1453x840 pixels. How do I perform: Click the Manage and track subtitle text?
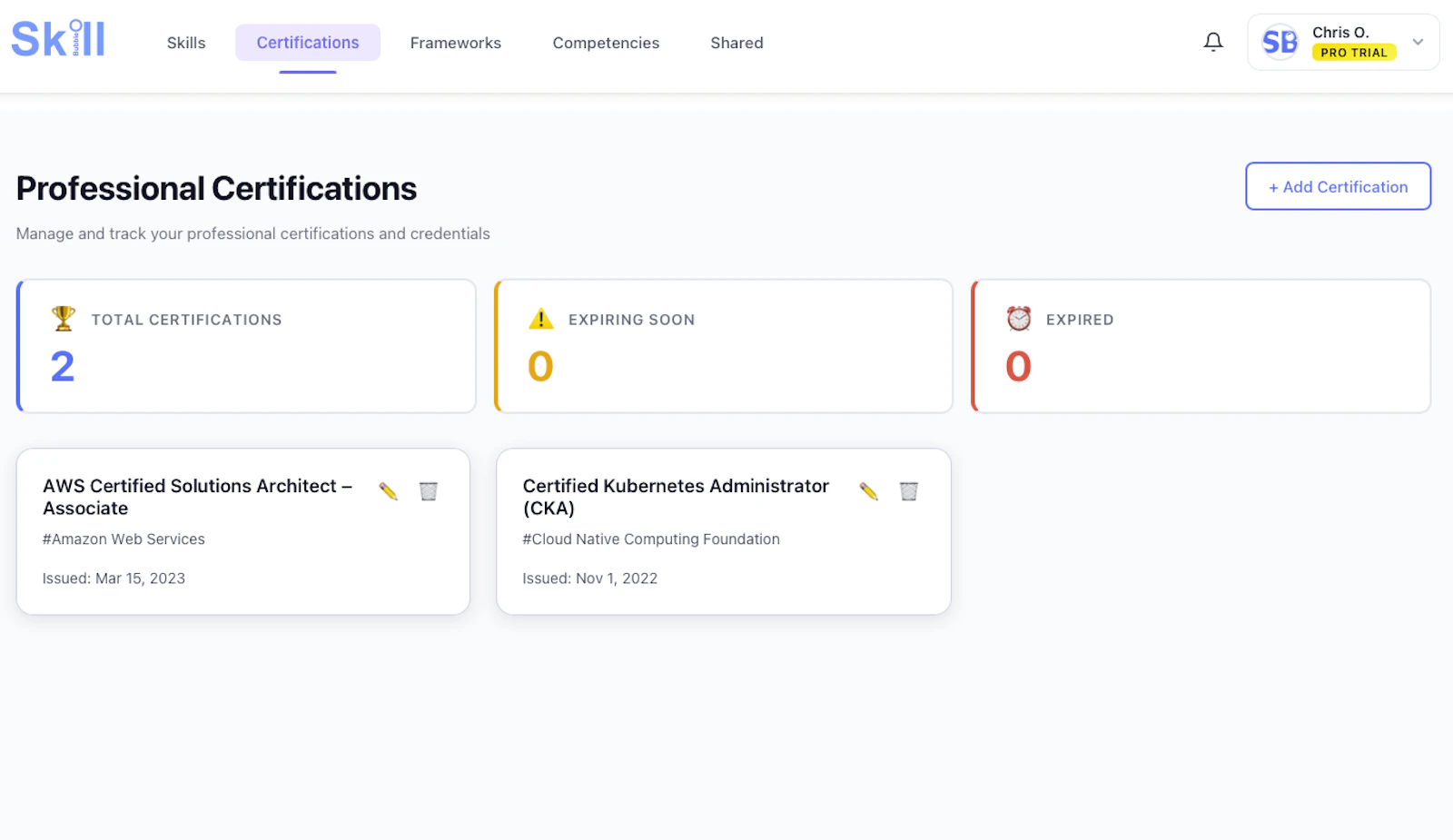(x=252, y=233)
